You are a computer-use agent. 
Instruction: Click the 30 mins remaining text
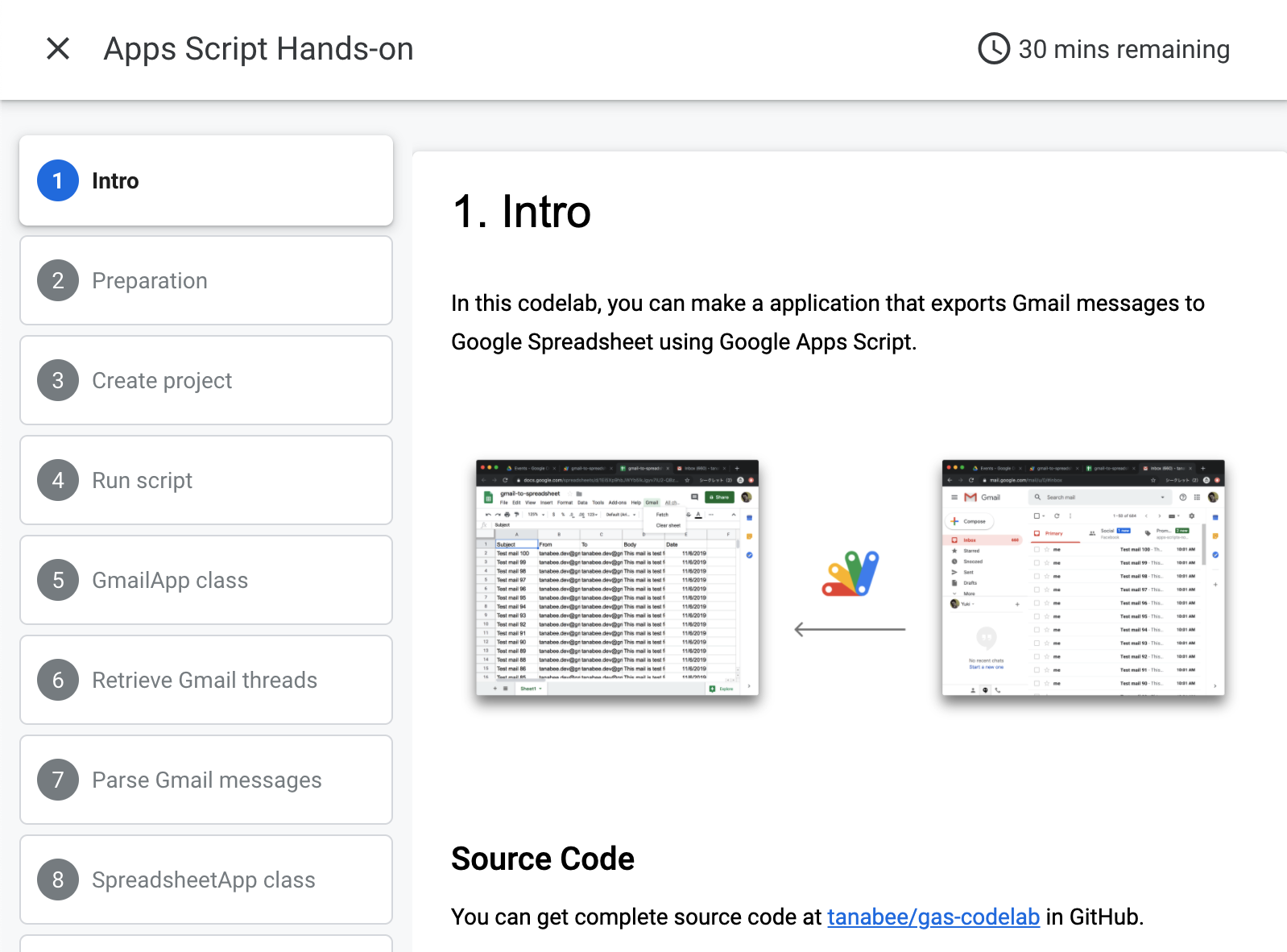point(1124,49)
